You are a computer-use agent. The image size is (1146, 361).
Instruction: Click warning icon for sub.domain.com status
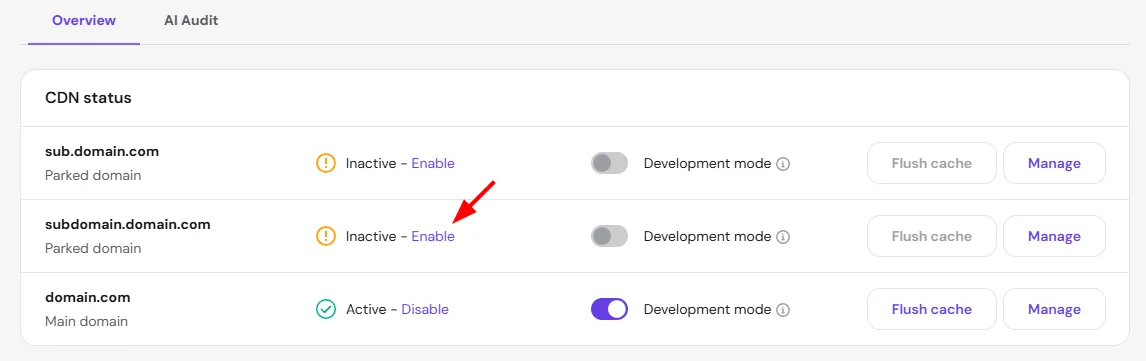pos(325,163)
